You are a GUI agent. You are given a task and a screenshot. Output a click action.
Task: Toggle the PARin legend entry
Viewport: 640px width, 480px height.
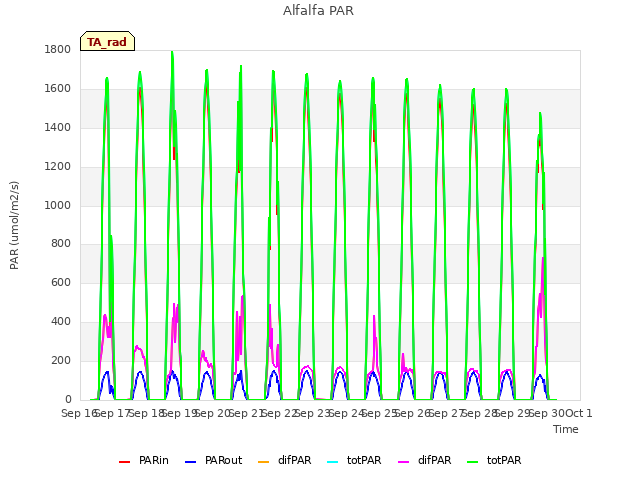pos(144,460)
